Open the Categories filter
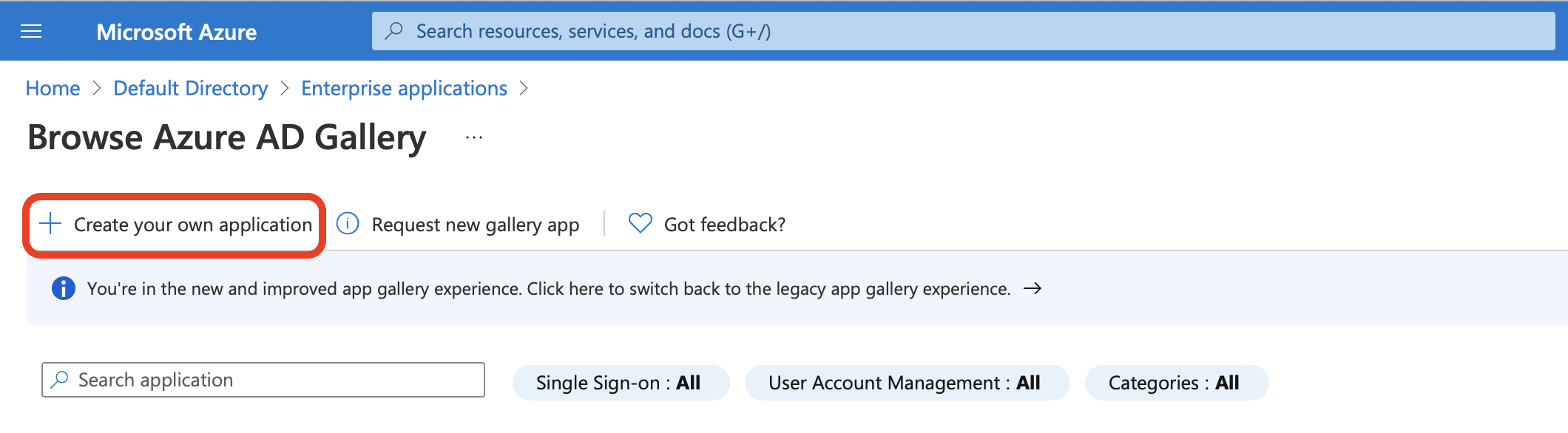Image resolution: width=1568 pixels, height=433 pixels. coord(1177,383)
